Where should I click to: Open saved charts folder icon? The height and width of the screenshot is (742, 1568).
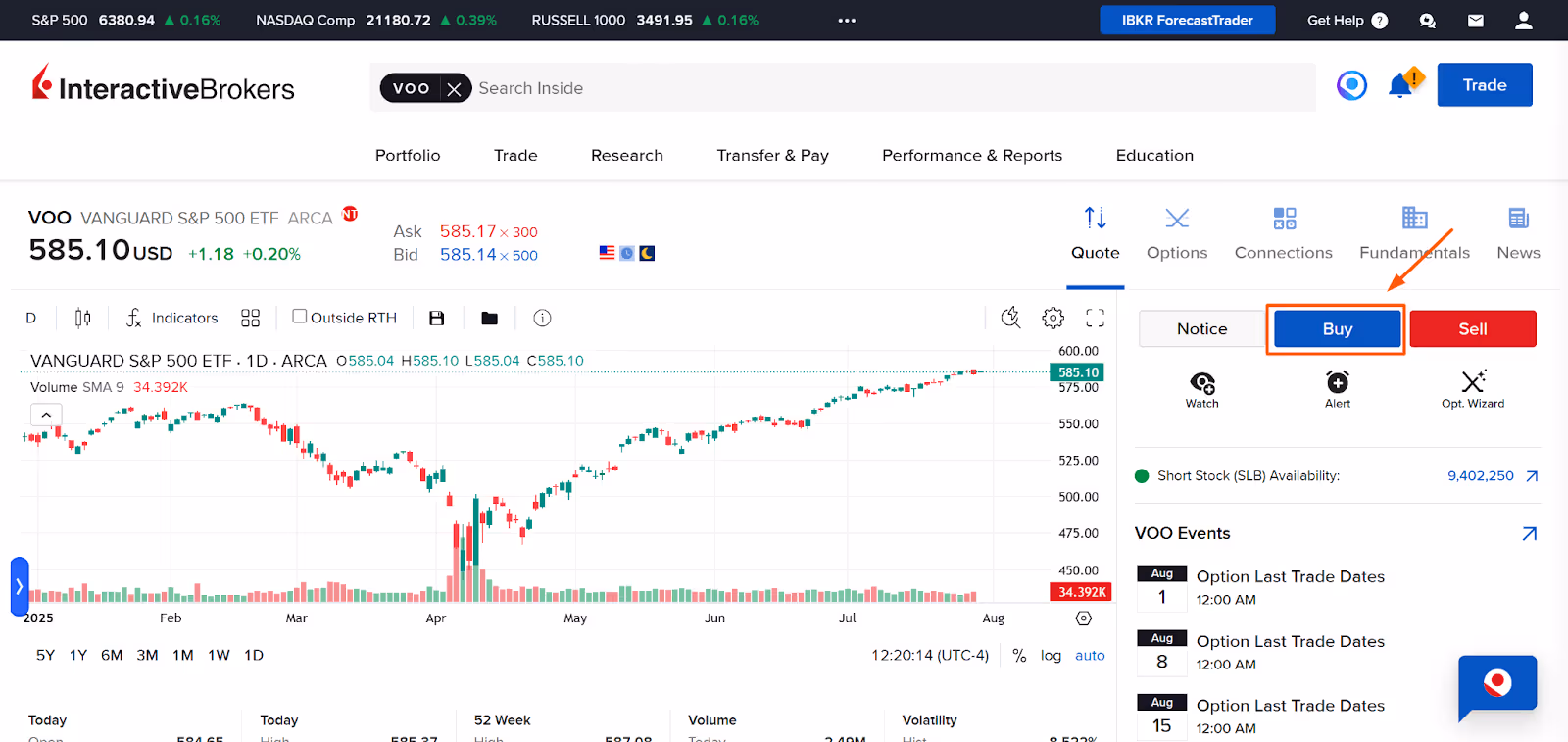490,318
